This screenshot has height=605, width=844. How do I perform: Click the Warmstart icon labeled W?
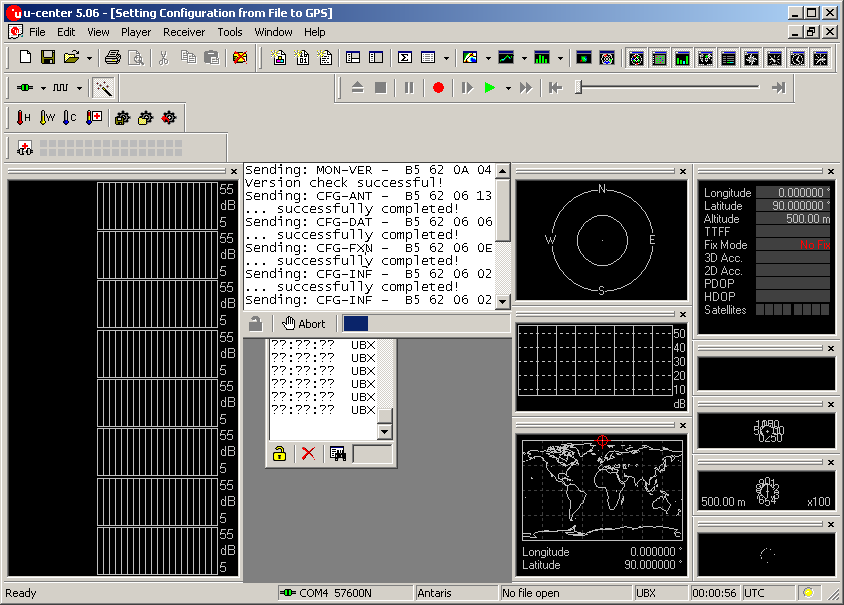click(x=46, y=118)
